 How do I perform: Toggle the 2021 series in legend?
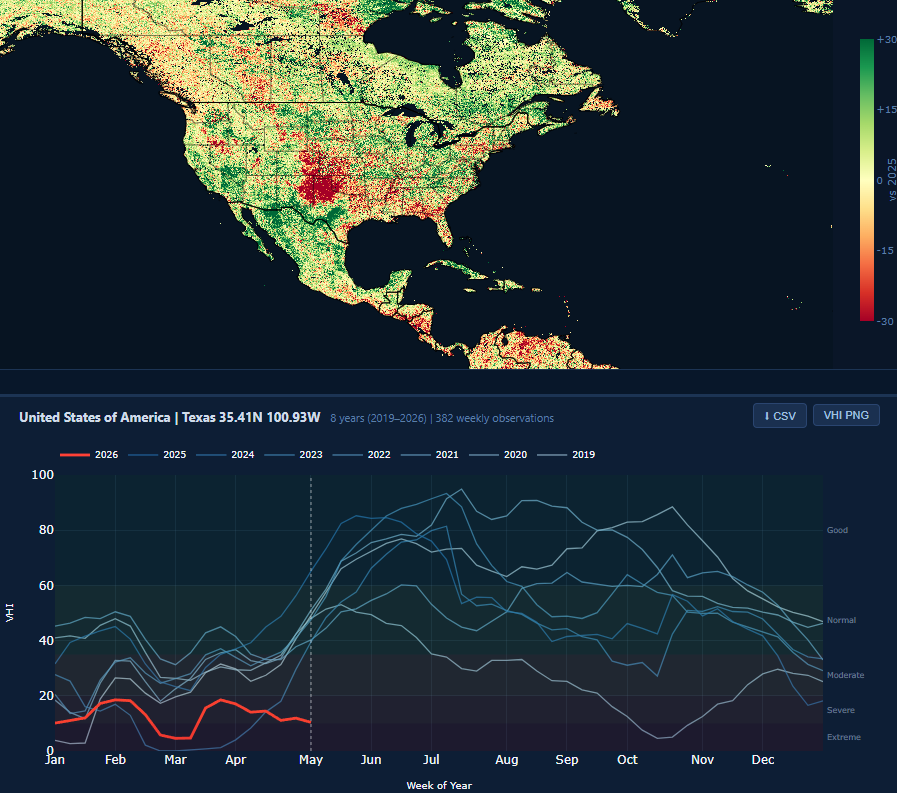tap(430, 454)
